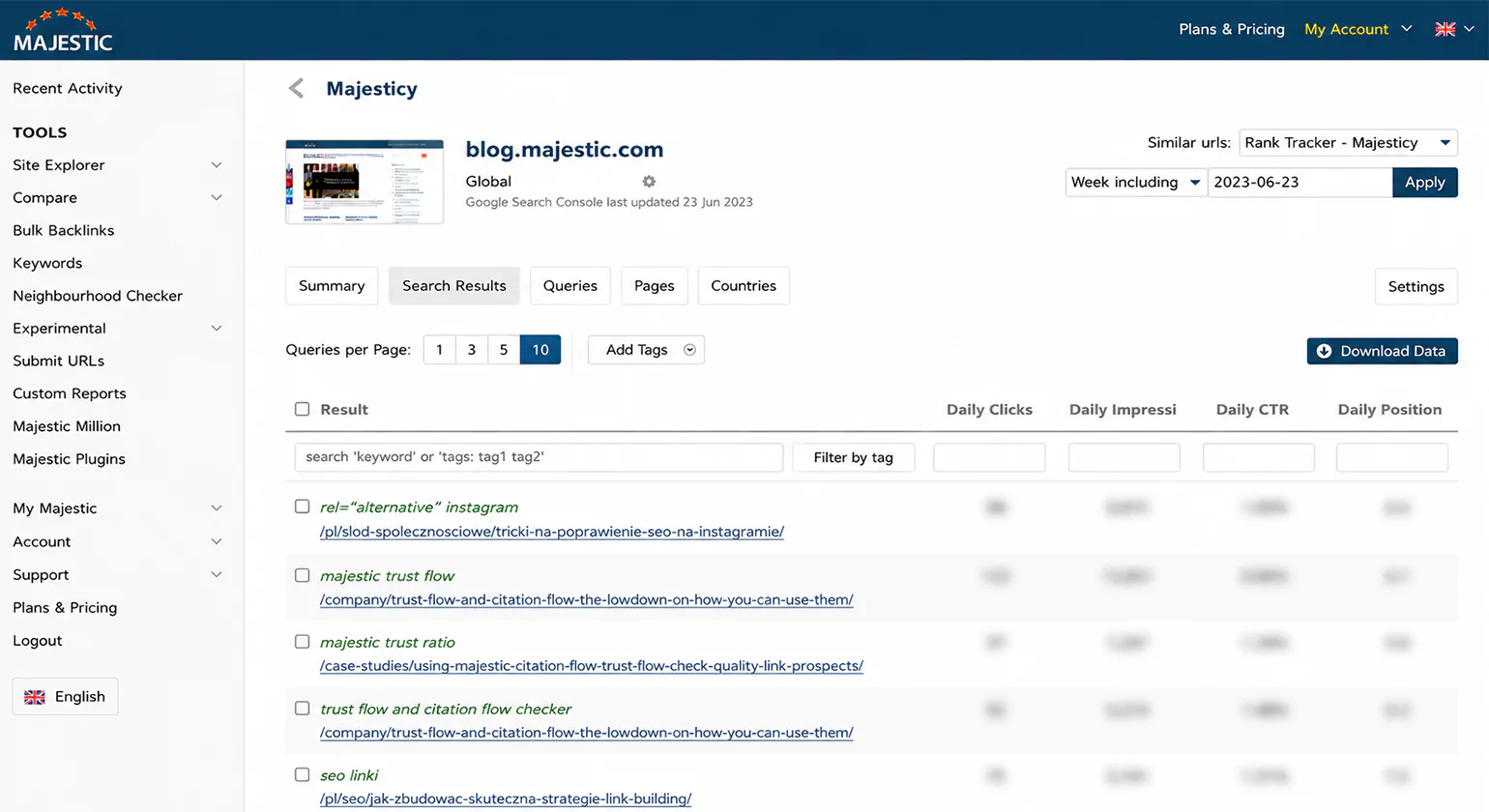Open Similar urls Rank Tracker dropdown
The height and width of the screenshot is (812, 1489).
(1348, 142)
